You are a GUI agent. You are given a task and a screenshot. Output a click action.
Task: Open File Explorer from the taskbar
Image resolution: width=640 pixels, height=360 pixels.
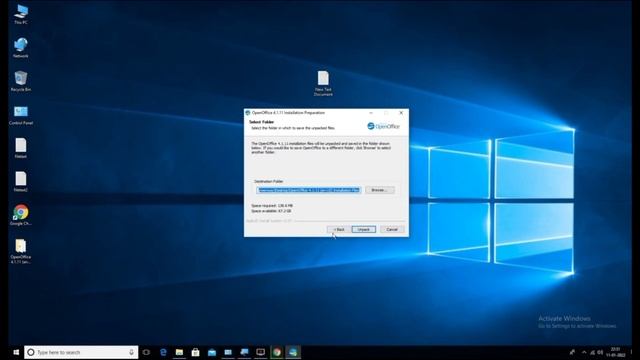(x=179, y=352)
